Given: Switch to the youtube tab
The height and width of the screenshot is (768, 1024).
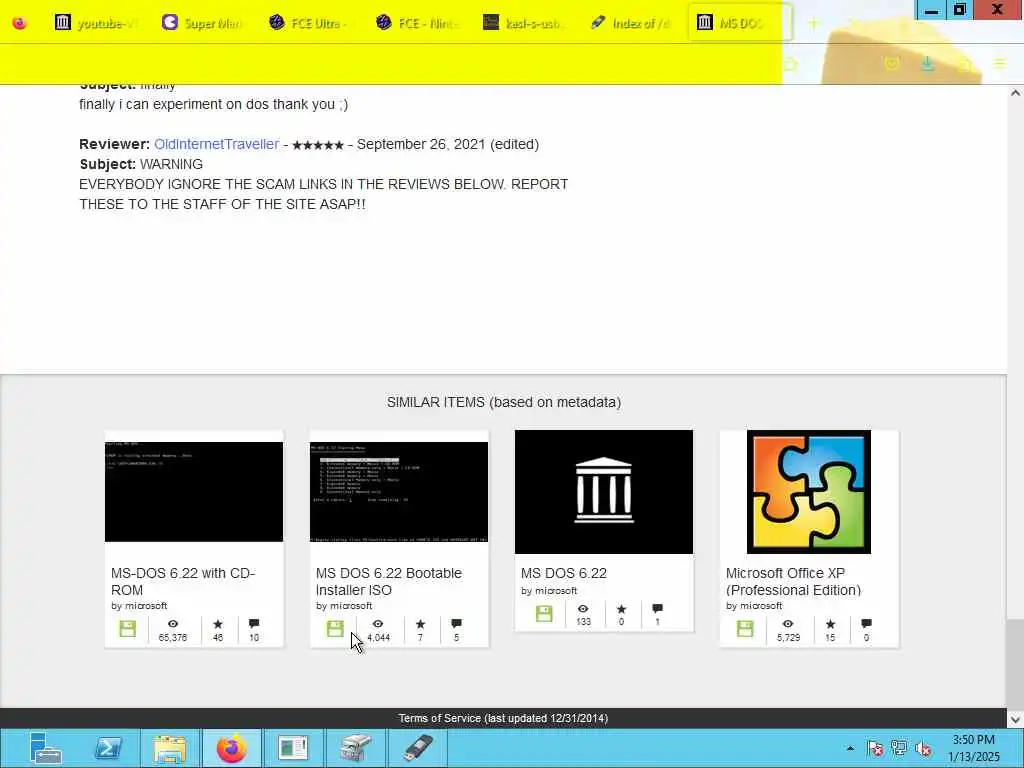Looking at the screenshot, I should pos(95,23).
